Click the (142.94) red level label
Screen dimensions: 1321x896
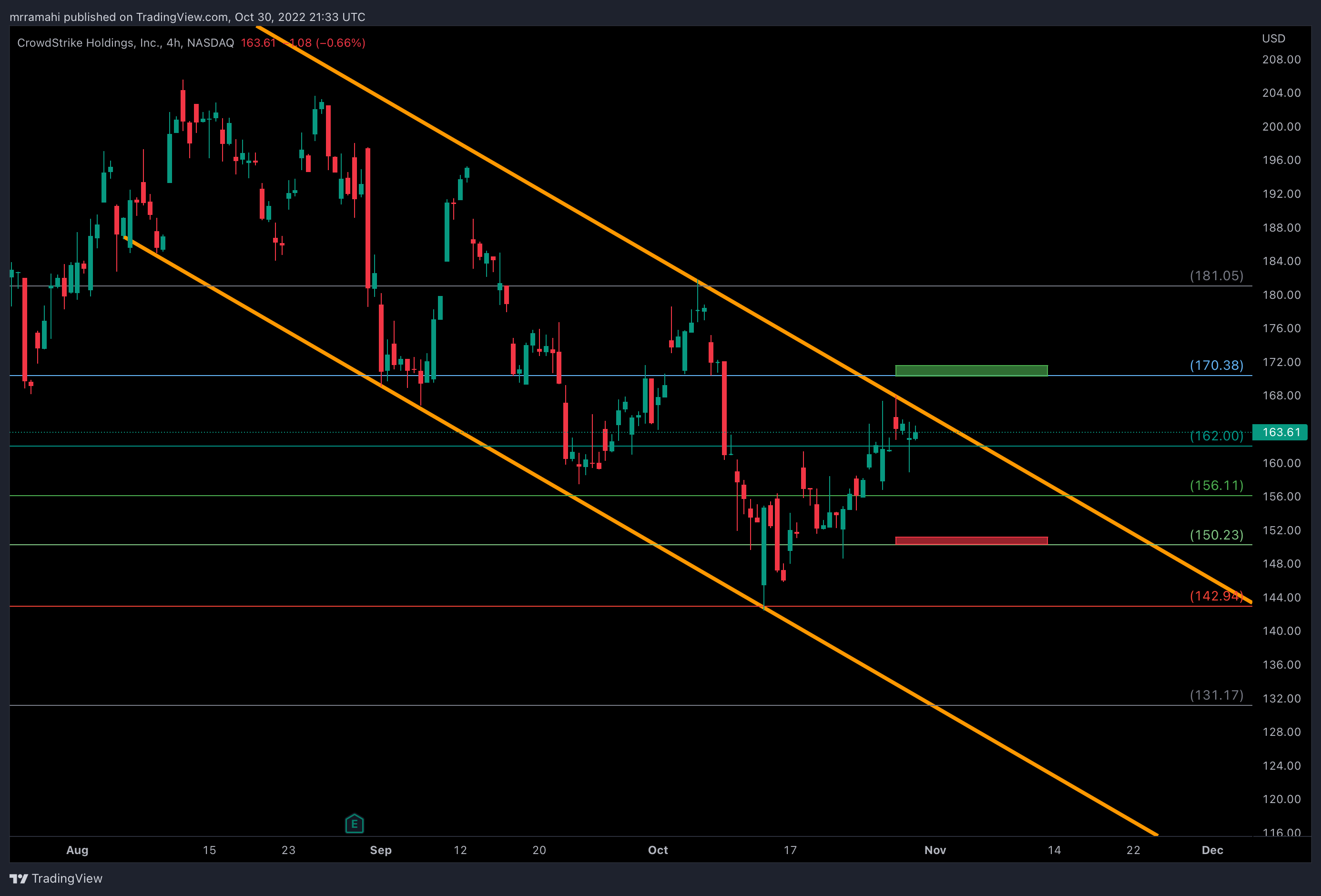(1217, 596)
